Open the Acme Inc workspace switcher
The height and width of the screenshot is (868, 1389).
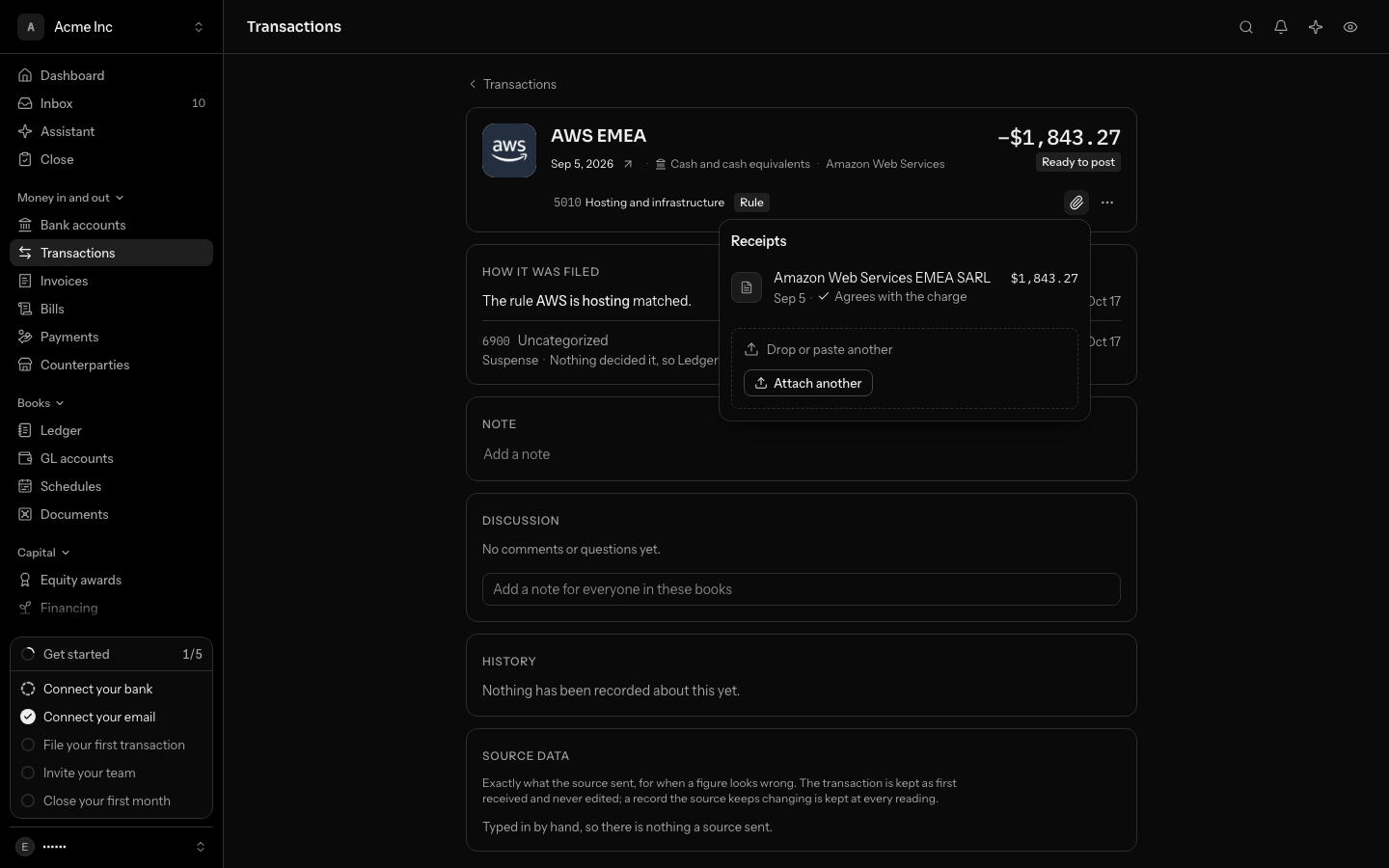(x=112, y=27)
